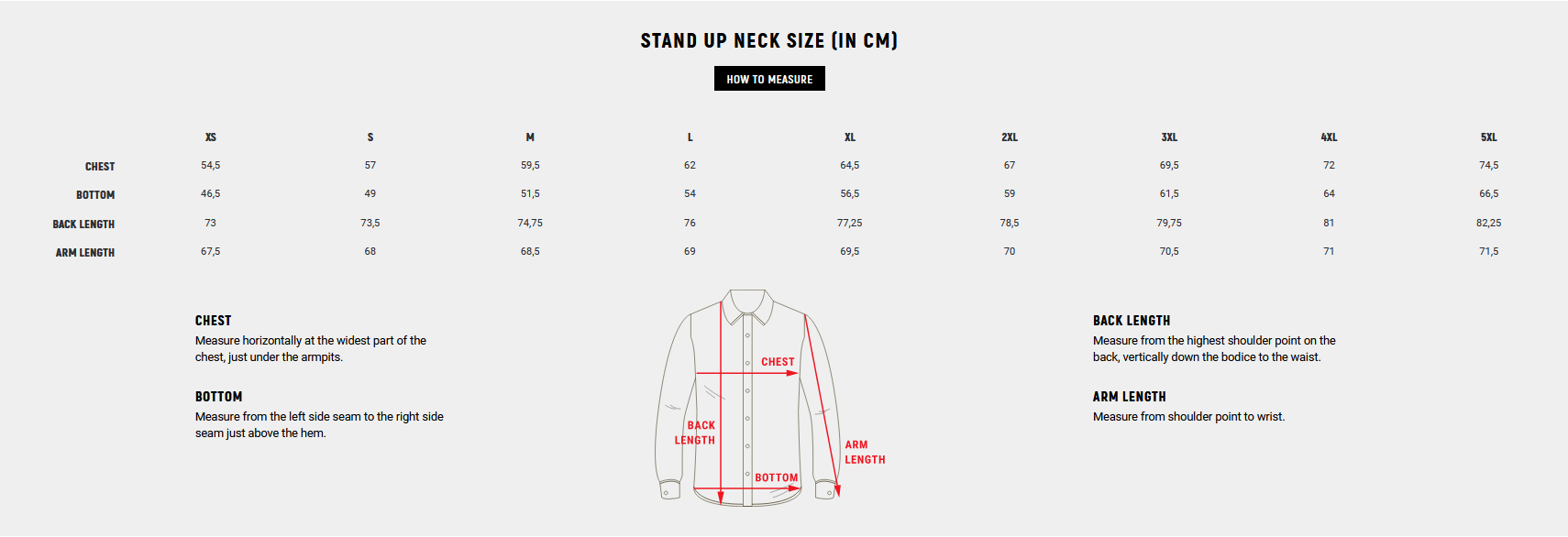Image resolution: width=1568 pixels, height=537 pixels.
Task: Select the Back Length table row label
Action: click(x=83, y=225)
